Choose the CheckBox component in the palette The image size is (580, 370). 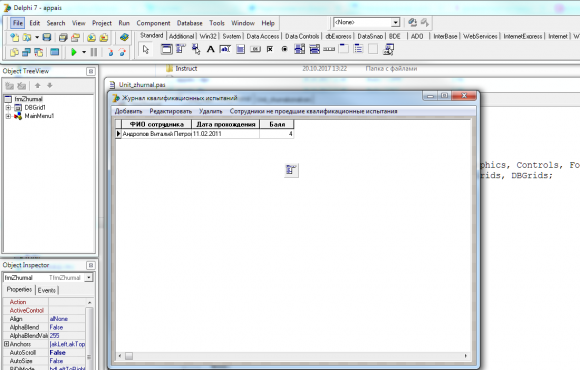click(x=270, y=49)
